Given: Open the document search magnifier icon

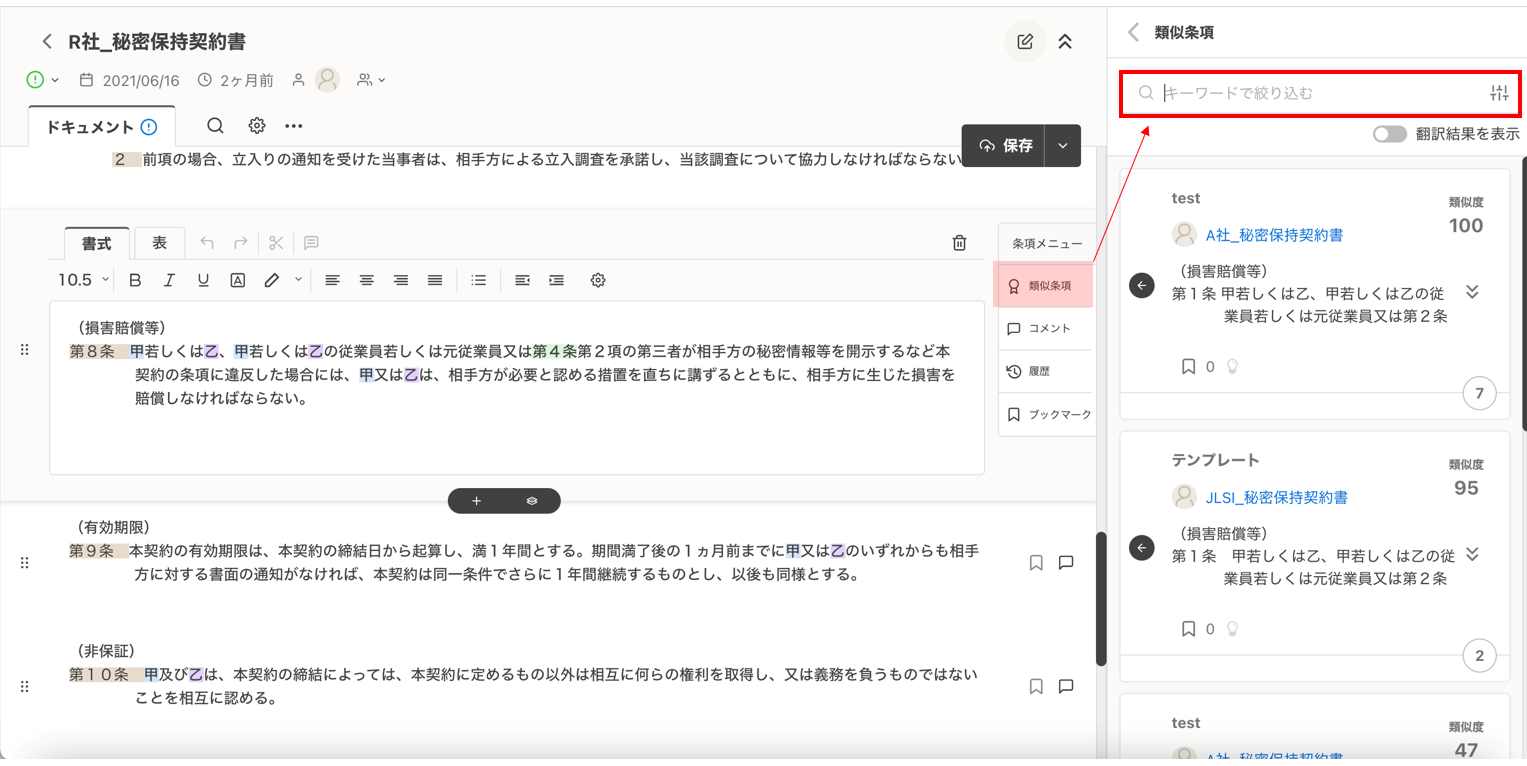Looking at the screenshot, I should [215, 126].
